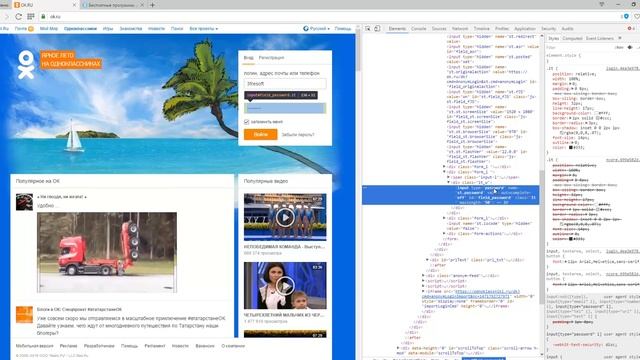
Task: Switch to the Sources tab in DevTools
Action: click(439, 29)
